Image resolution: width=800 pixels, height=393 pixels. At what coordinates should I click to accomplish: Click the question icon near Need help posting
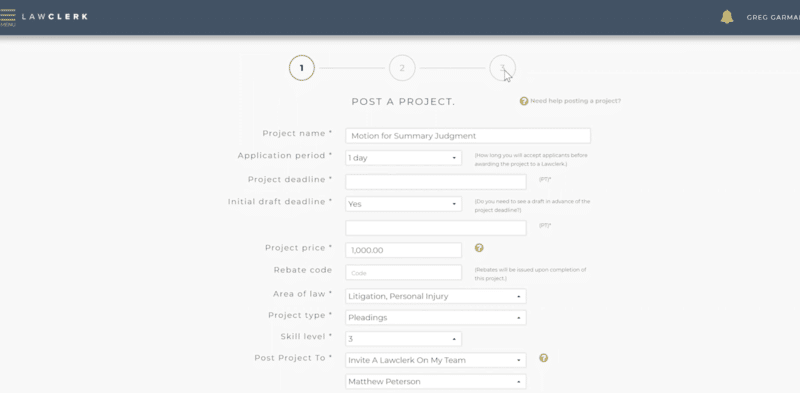click(524, 101)
